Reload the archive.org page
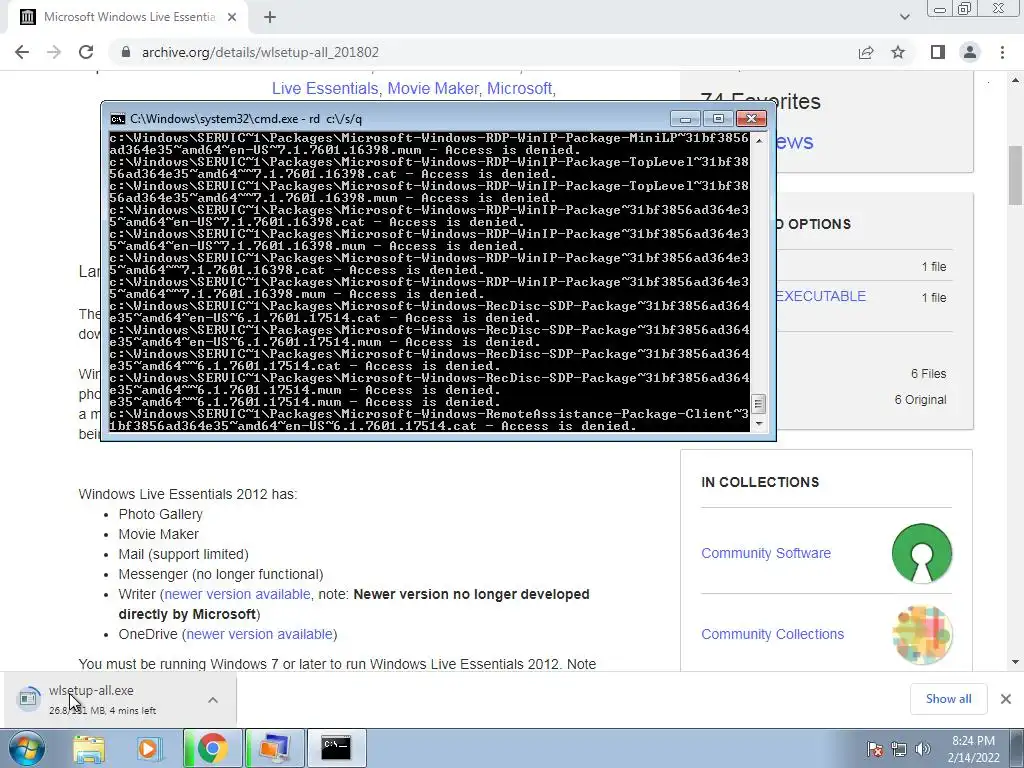Image resolution: width=1024 pixels, height=768 pixels. pyautogui.click(x=86, y=52)
